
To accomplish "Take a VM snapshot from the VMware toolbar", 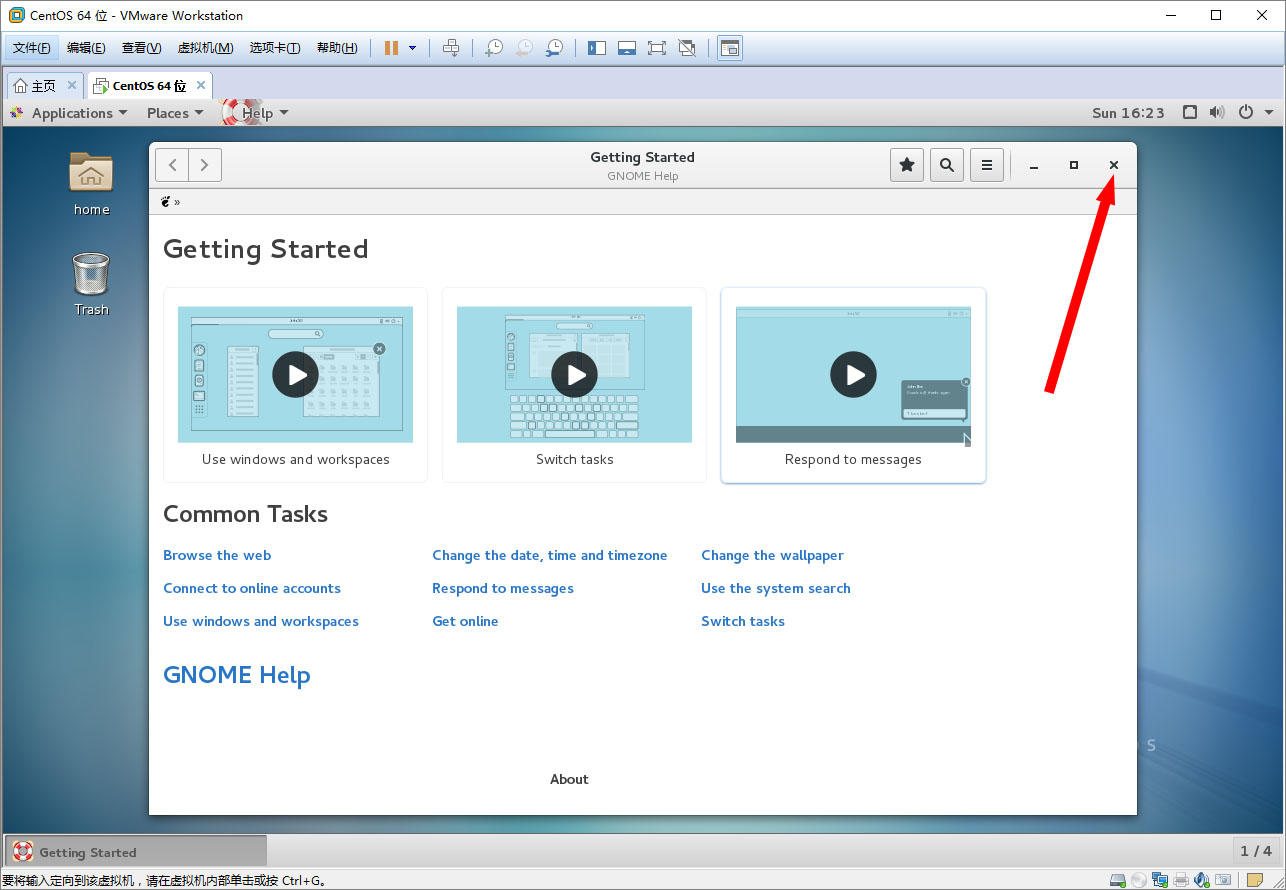I will [x=493, y=48].
